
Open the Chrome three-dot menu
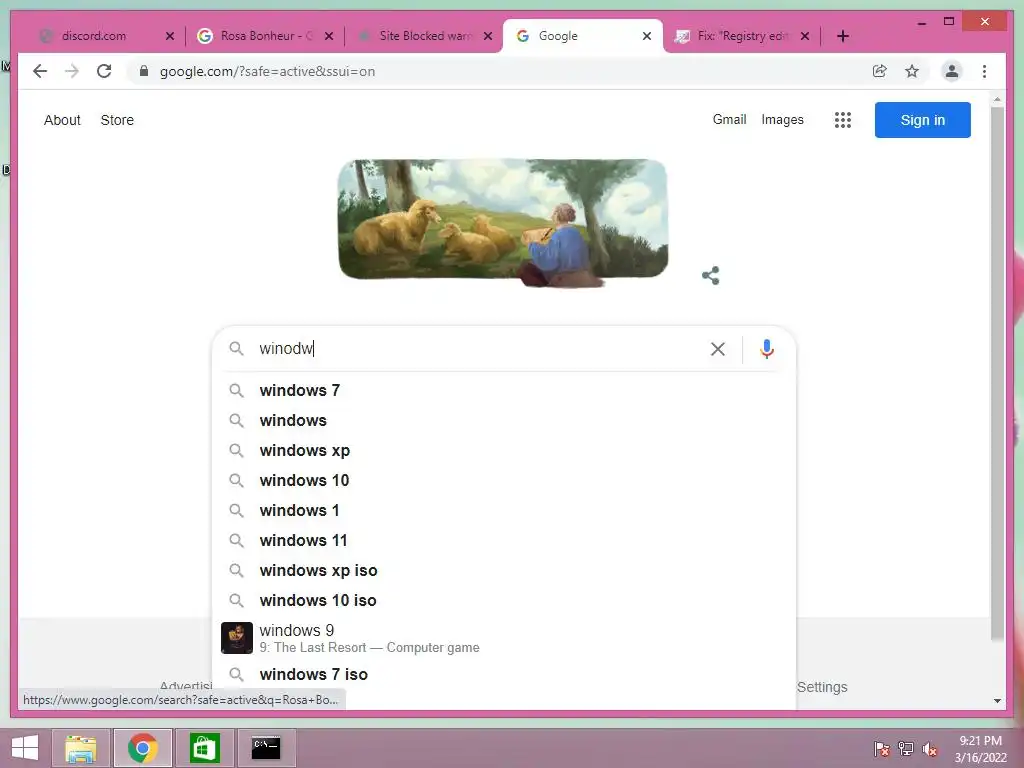click(984, 71)
